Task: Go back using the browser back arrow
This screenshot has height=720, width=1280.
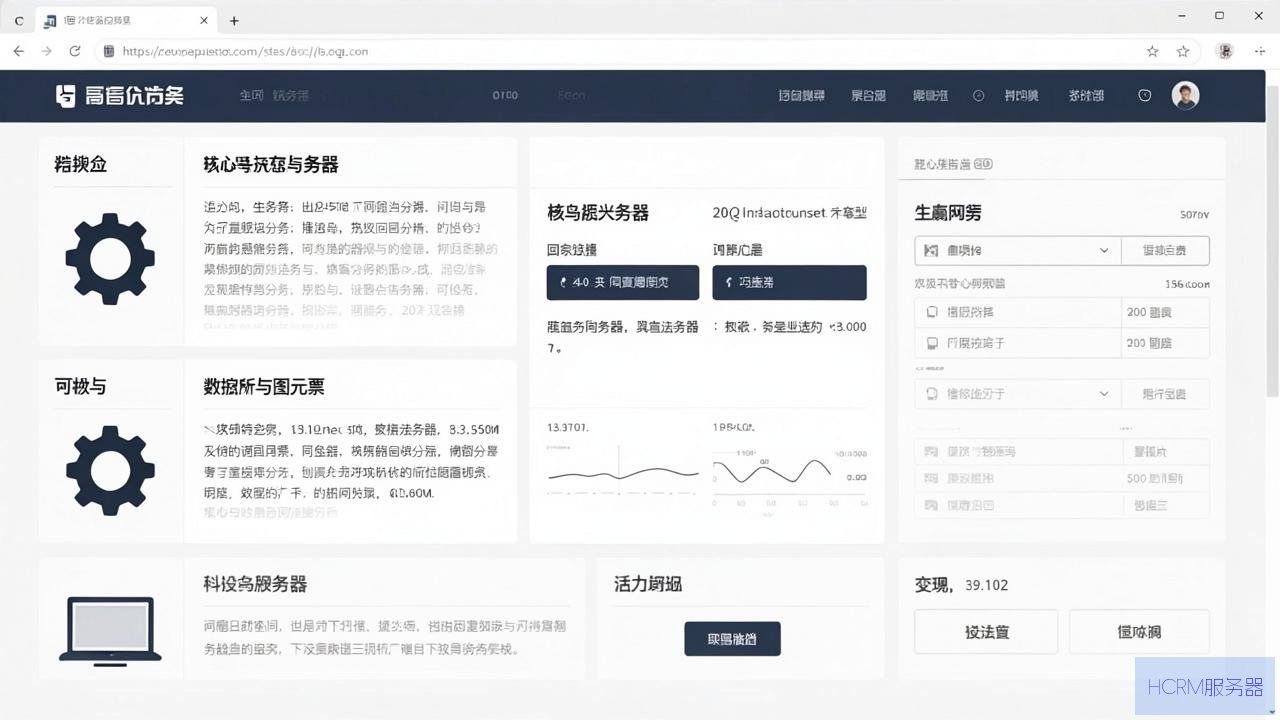Action: click(18, 51)
